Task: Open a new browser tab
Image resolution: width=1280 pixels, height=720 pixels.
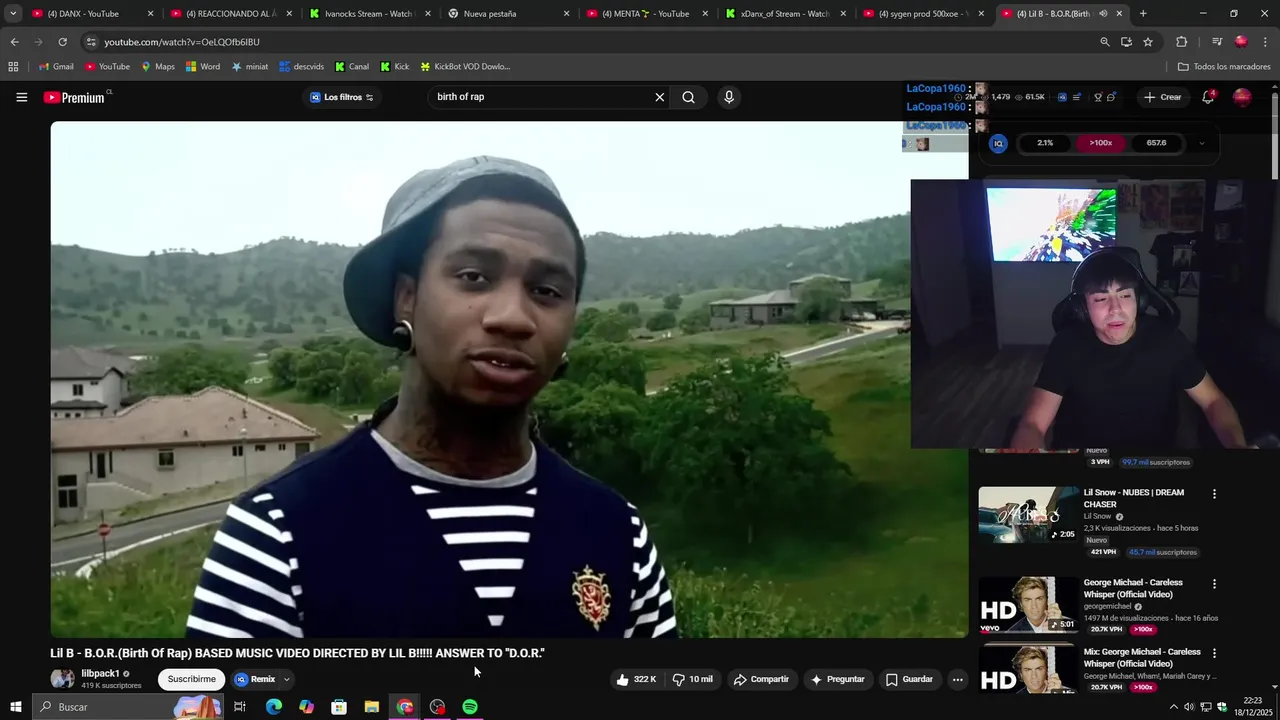Action: [1143, 14]
